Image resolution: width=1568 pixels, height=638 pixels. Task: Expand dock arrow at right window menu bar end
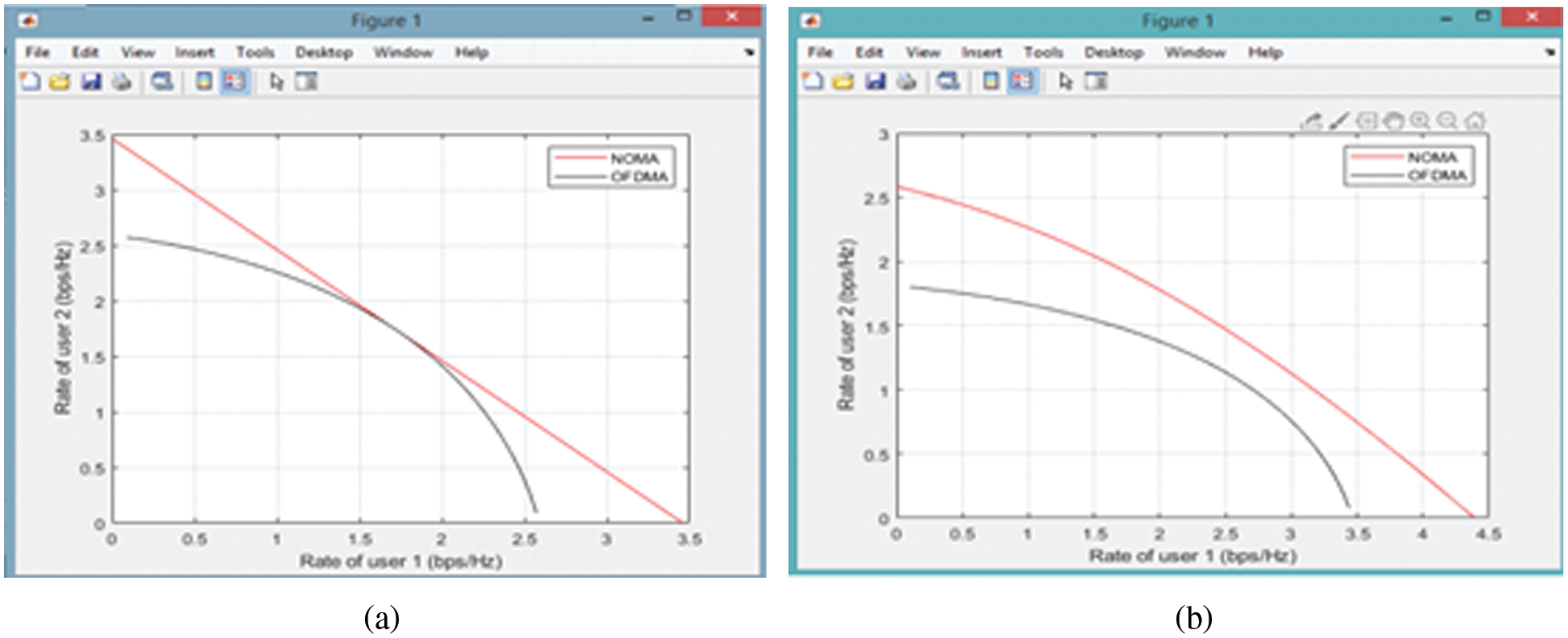[1550, 53]
